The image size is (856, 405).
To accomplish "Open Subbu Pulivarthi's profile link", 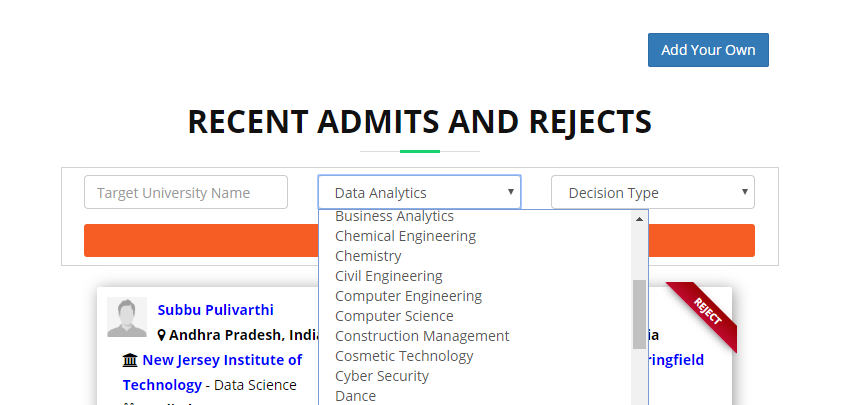I will [215, 310].
